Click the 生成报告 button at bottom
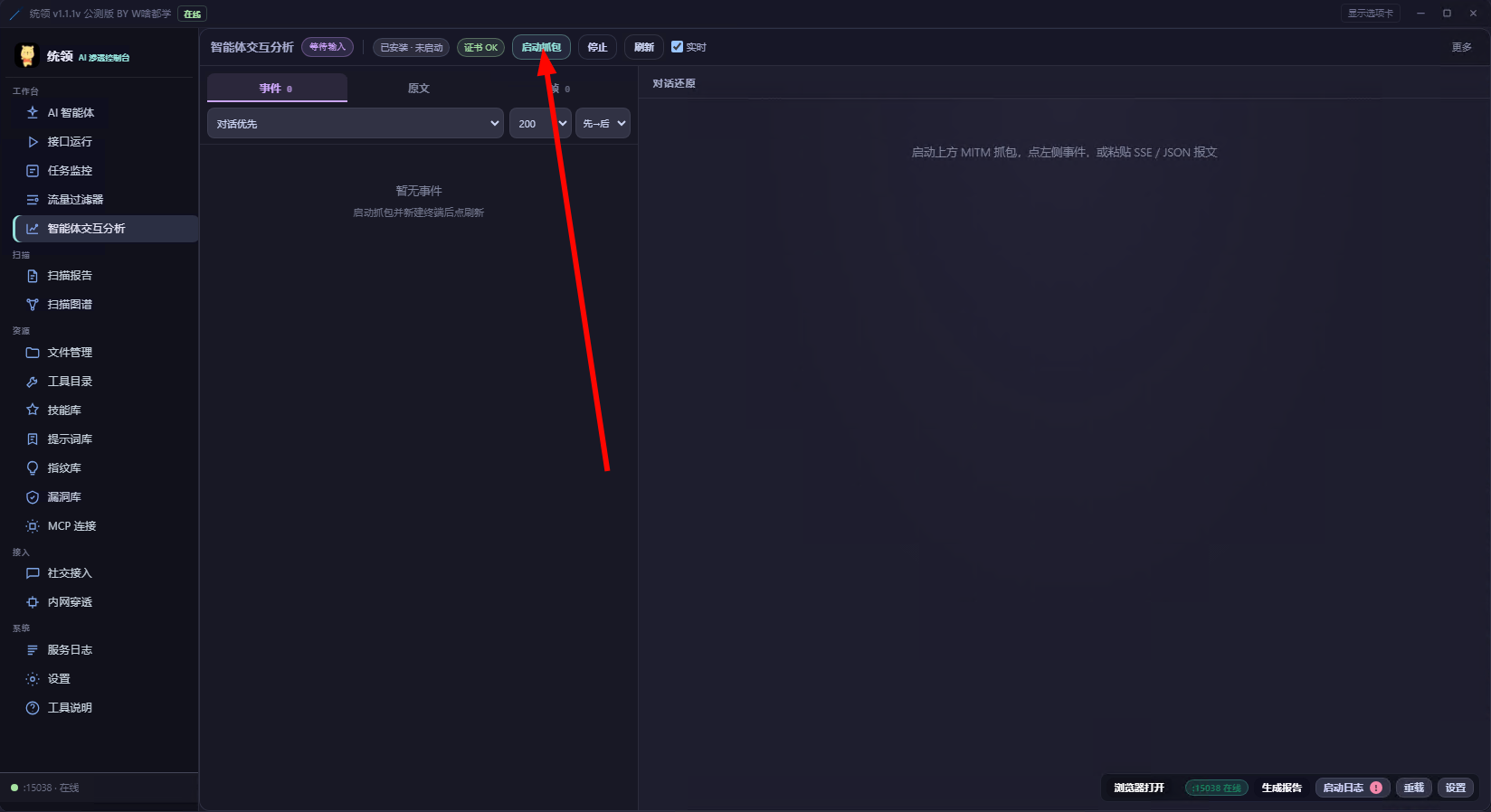The height and width of the screenshot is (812, 1491). pyautogui.click(x=1281, y=788)
